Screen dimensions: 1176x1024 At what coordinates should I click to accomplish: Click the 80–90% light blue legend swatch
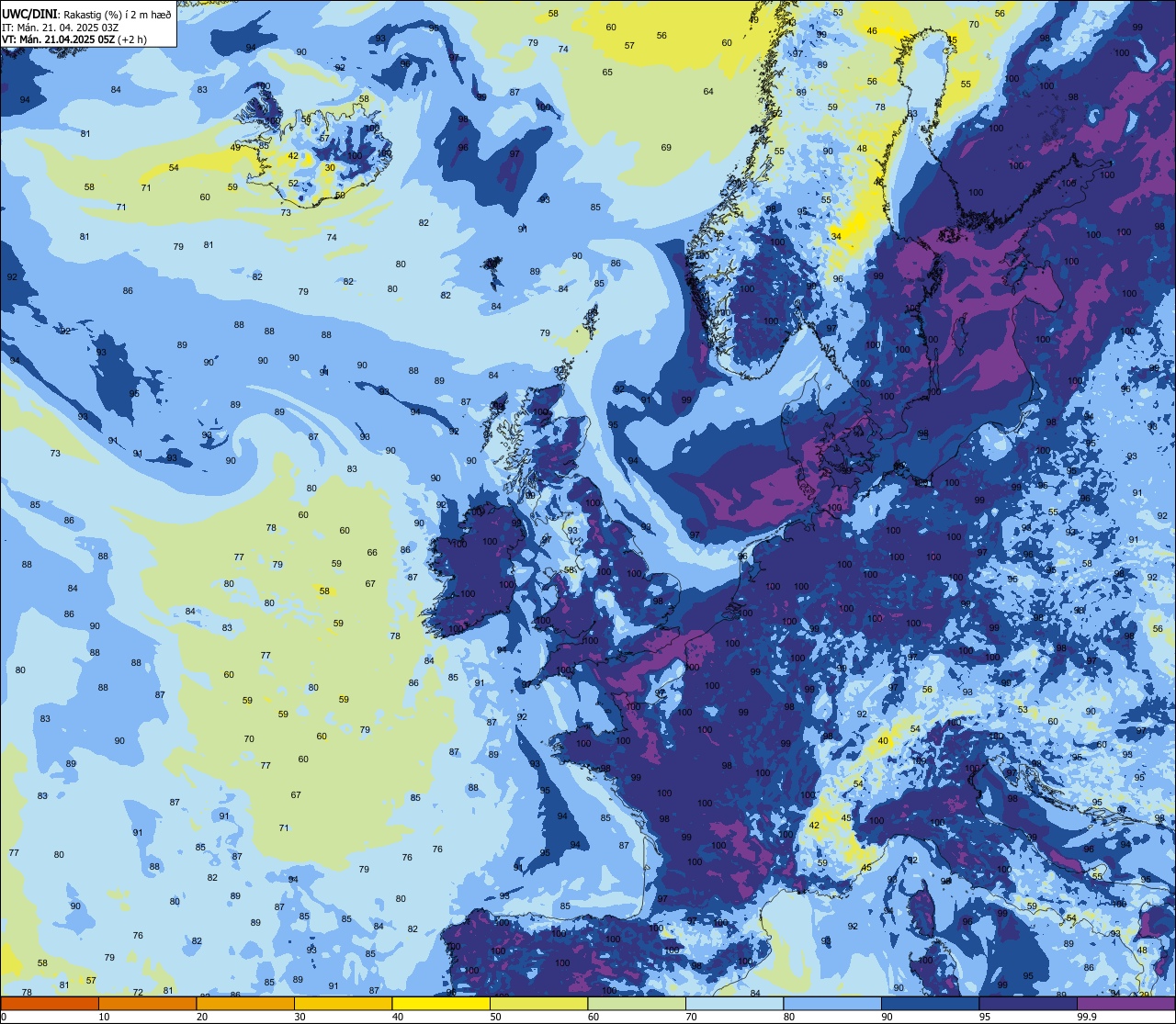832,1003
